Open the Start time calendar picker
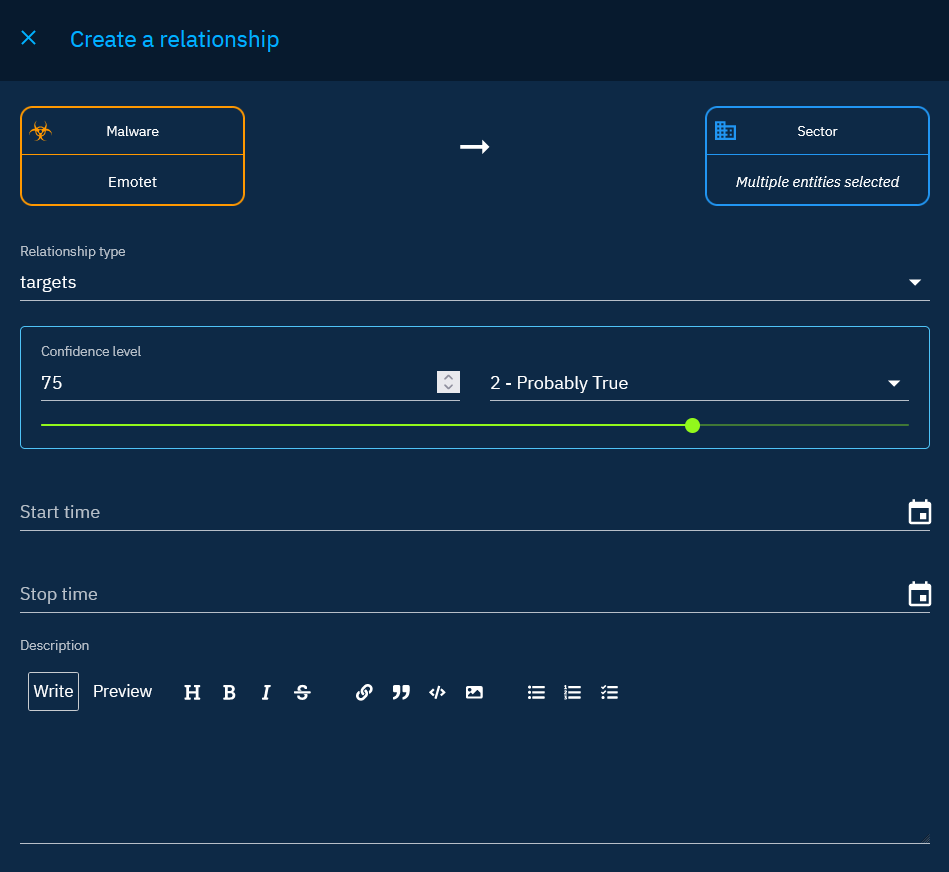The height and width of the screenshot is (872, 949). tap(919, 513)
